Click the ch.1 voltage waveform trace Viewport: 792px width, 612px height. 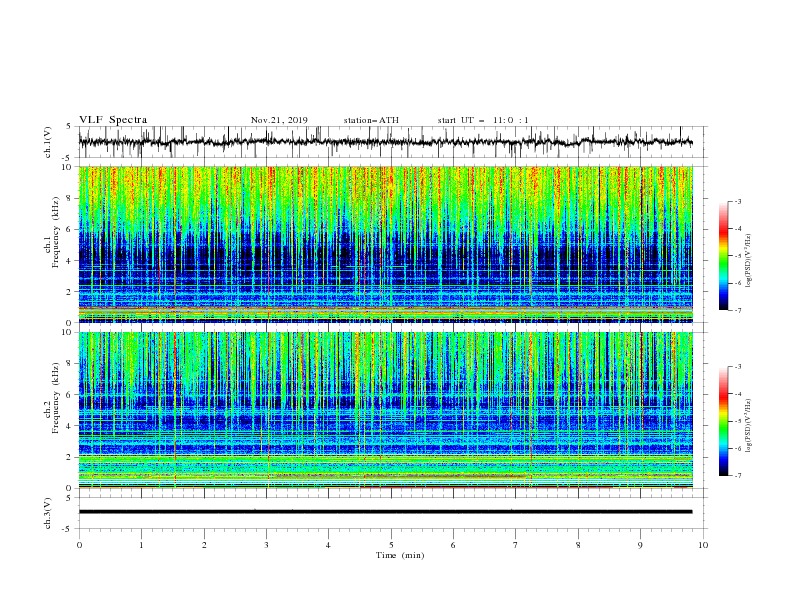pos(385,142)
